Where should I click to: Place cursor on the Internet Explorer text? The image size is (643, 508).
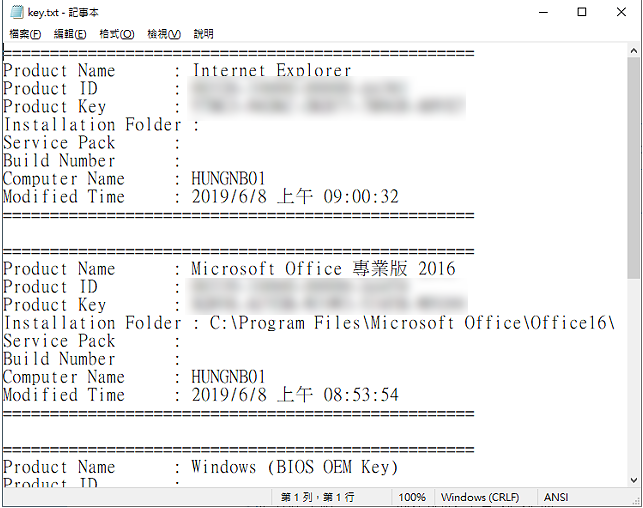pyautogui.click(x=271, y=71)
